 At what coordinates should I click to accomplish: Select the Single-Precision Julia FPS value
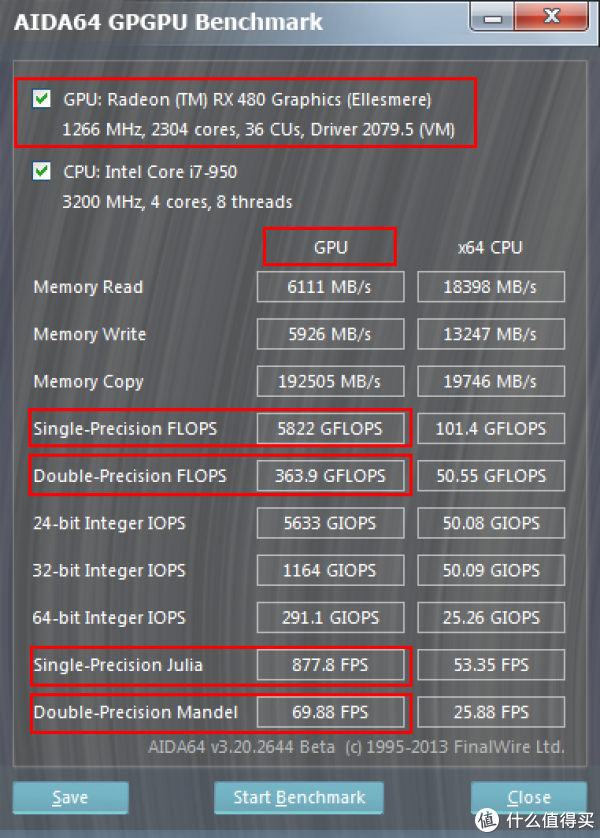(x=330, y=665)
